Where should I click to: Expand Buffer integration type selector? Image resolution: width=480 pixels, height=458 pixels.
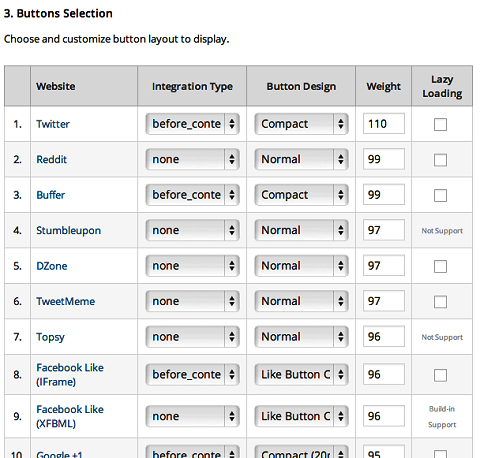(x=192, y=195)
